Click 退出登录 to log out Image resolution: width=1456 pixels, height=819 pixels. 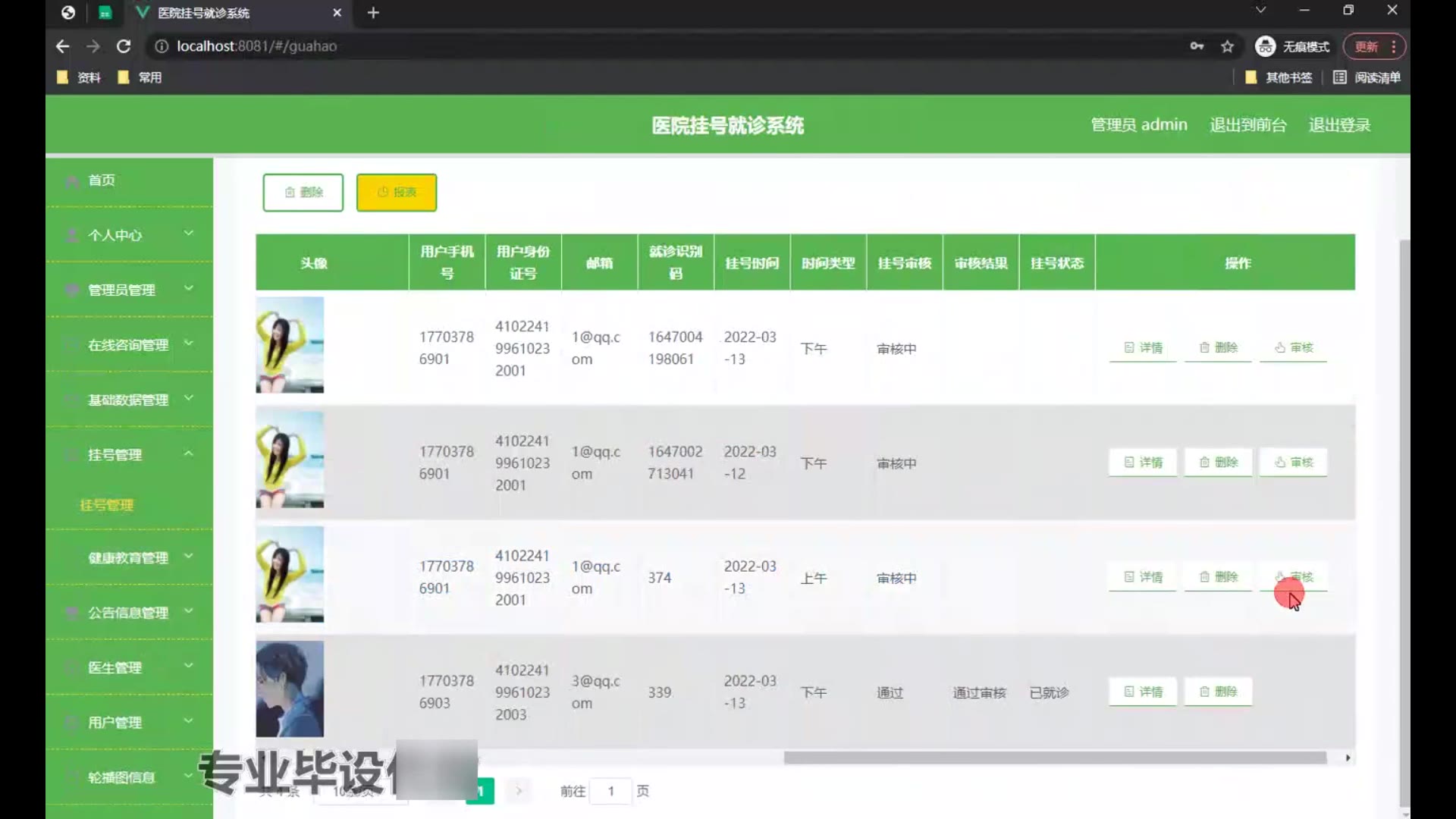1339,124
